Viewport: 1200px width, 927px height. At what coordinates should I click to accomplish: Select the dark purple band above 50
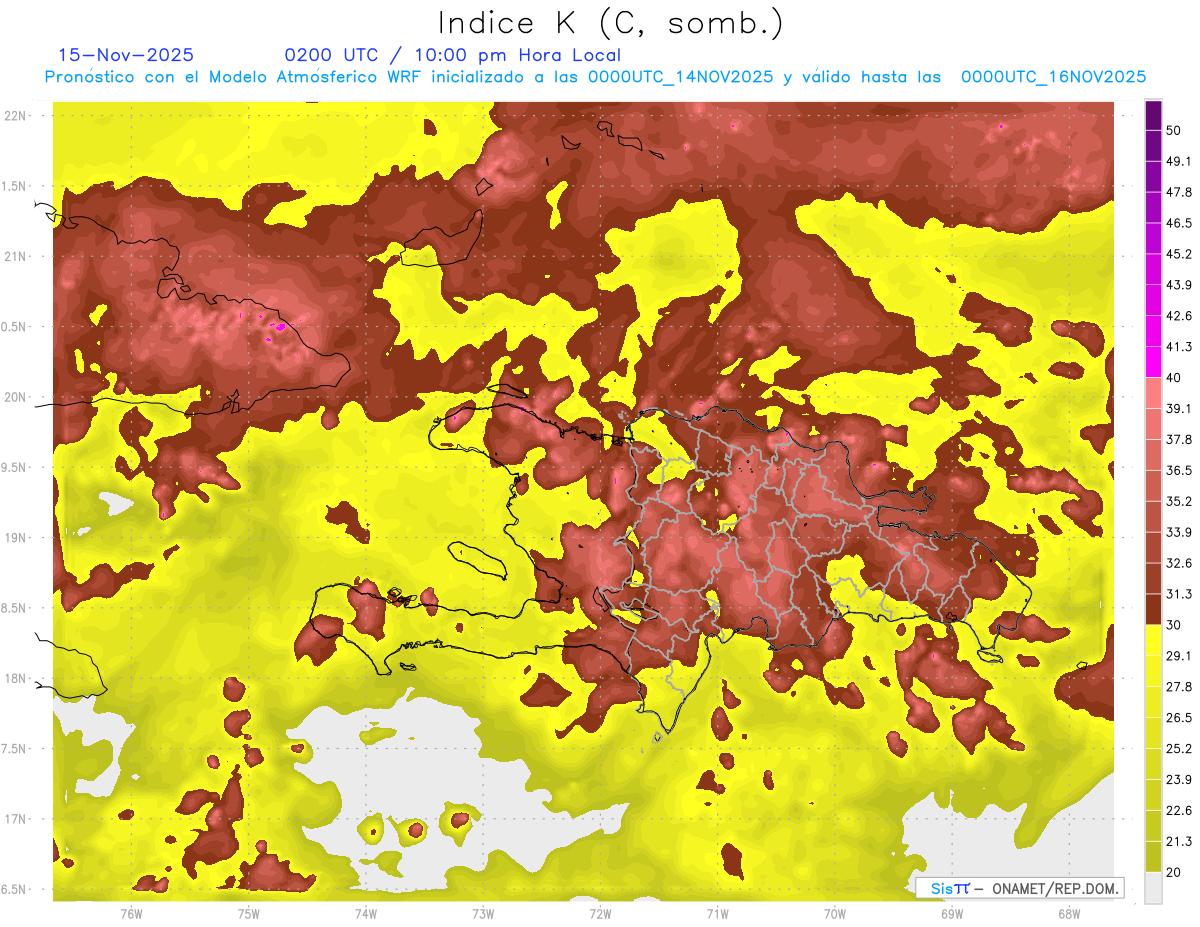(1153, 116)
